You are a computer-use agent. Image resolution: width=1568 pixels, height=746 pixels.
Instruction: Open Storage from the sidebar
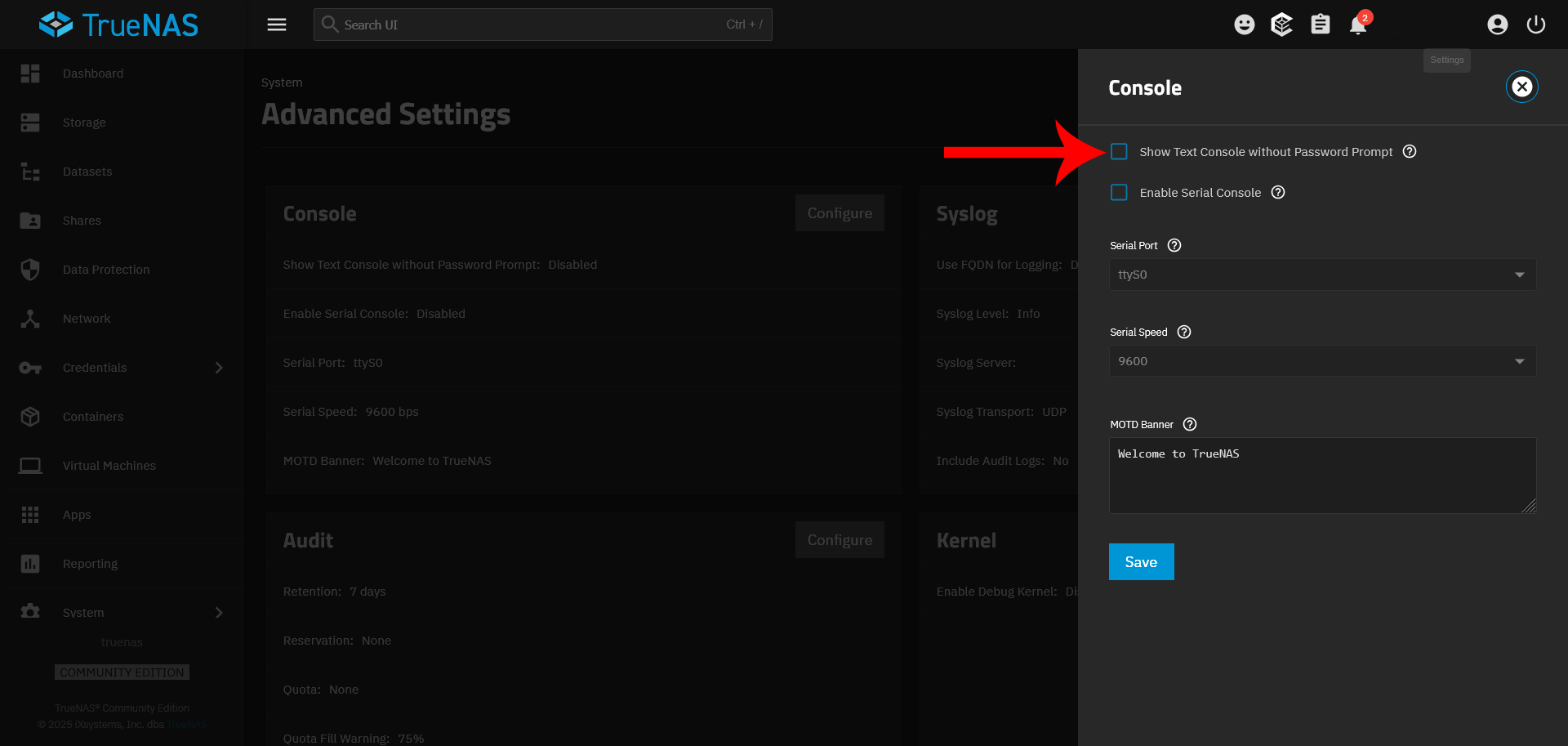(x=84, y=123)
